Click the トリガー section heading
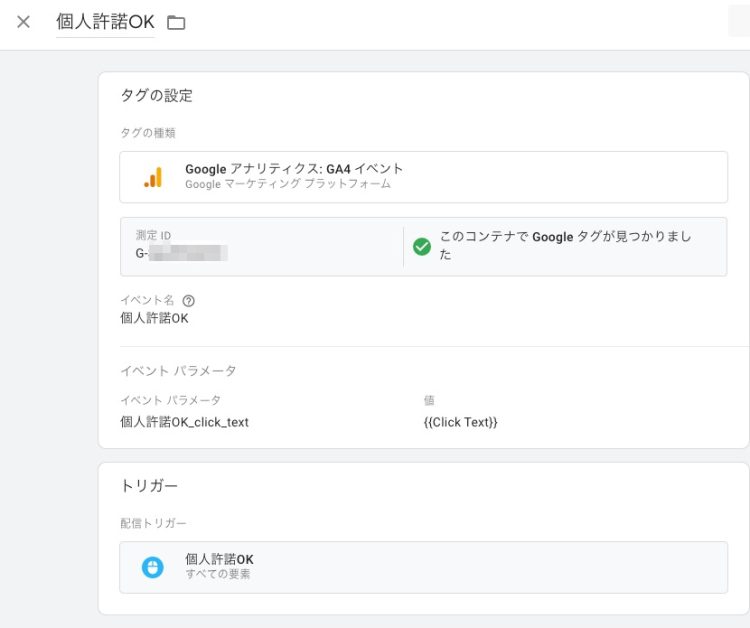 (149, 486)
